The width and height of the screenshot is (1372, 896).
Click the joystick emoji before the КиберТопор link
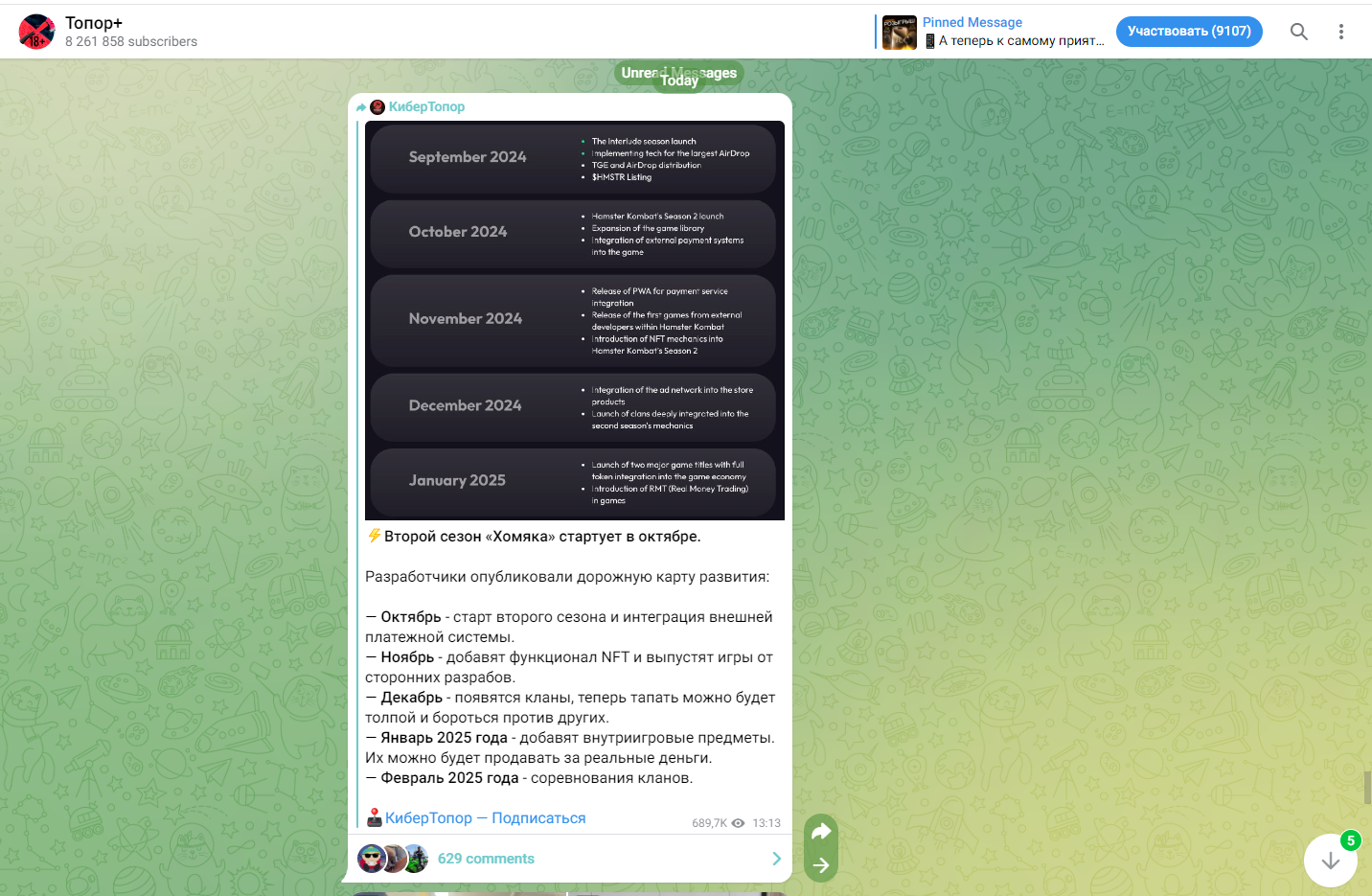(x=375, y=817)
